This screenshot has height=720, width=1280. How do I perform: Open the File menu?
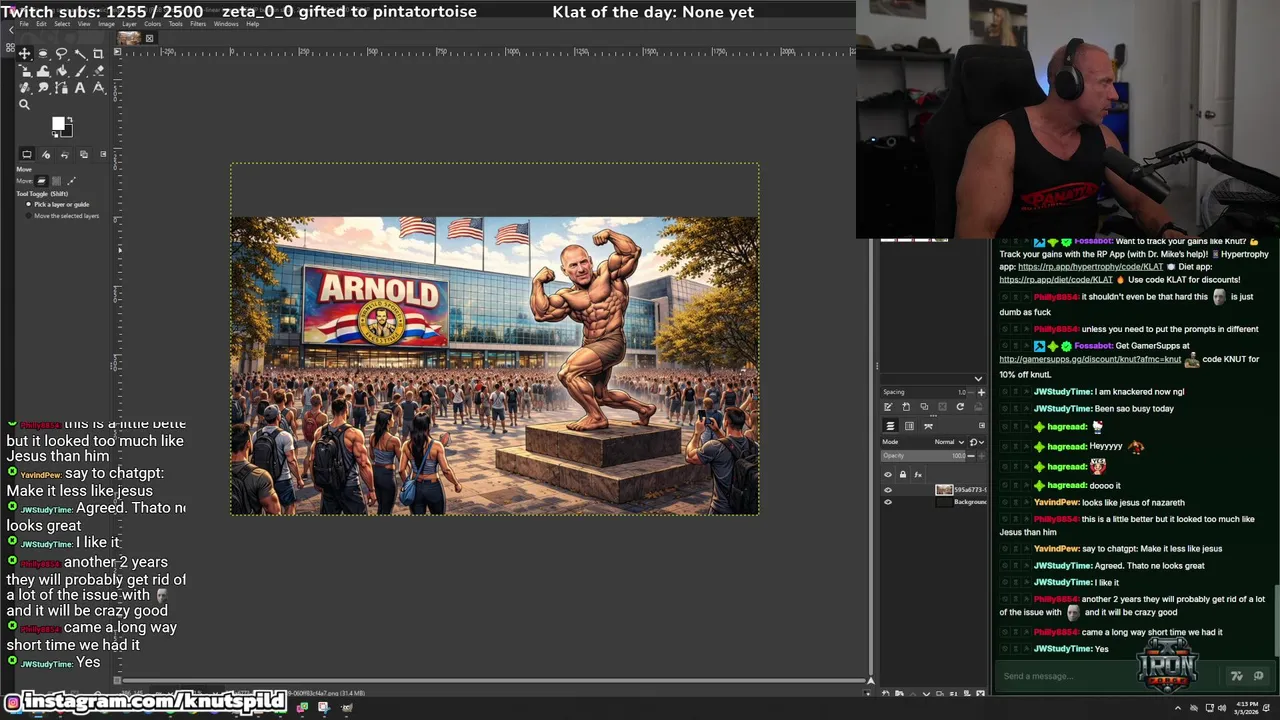[x=24, y=24]
